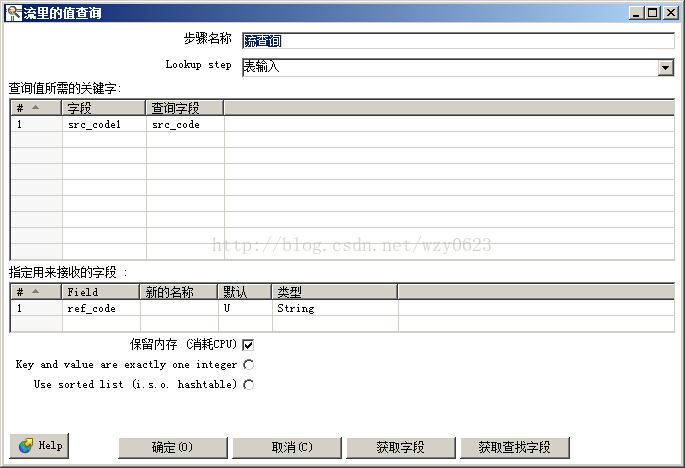Screen dimensions: 685x468
Task: Select row 1 number in receive-fields table
Action: click(x=36, y=309)
